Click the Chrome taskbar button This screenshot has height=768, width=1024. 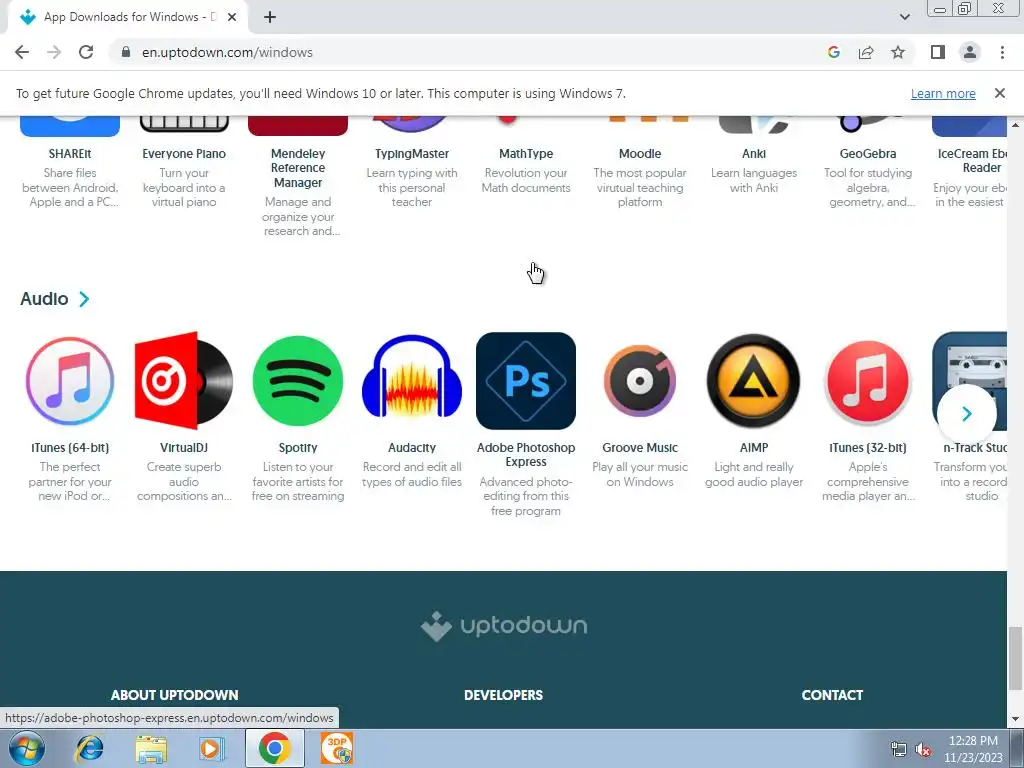(x=274, y=748)
